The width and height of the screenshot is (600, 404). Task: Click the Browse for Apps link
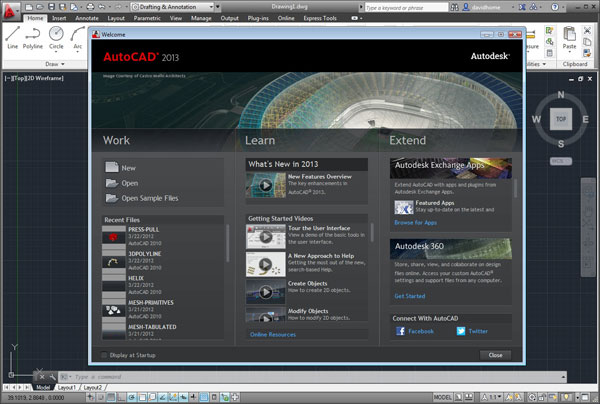tap(416, 222)
